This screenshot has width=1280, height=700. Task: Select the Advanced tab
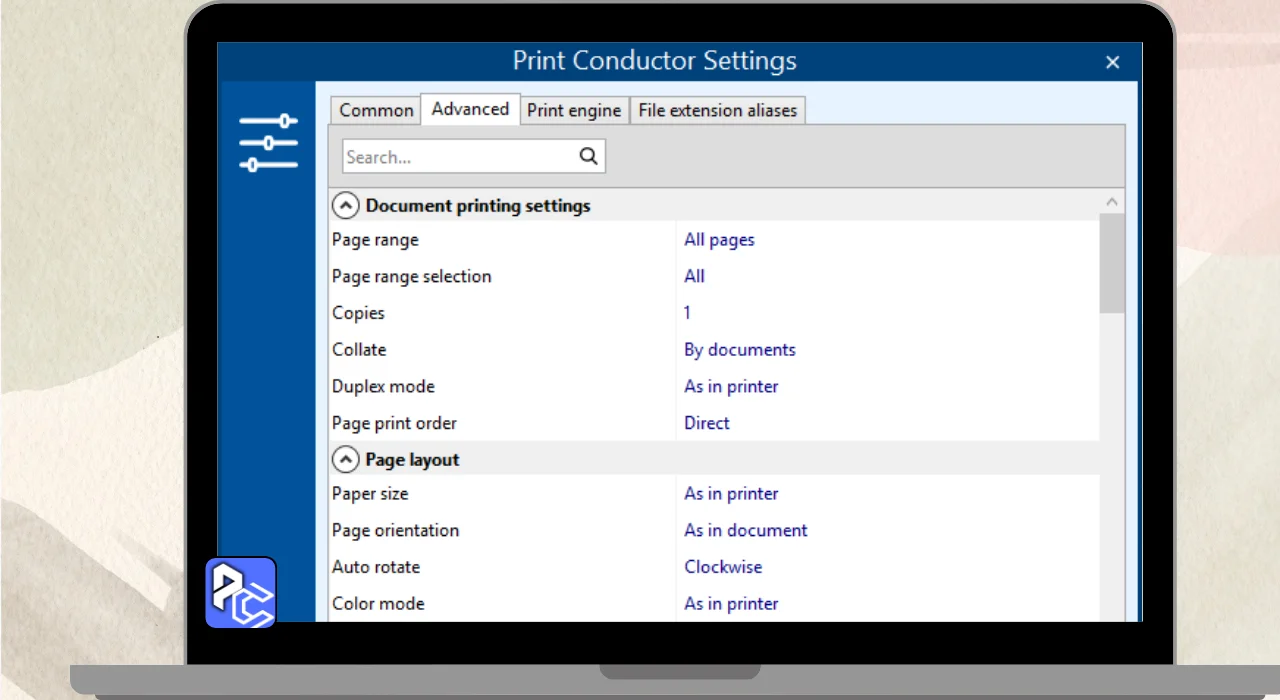click(470, 109)
